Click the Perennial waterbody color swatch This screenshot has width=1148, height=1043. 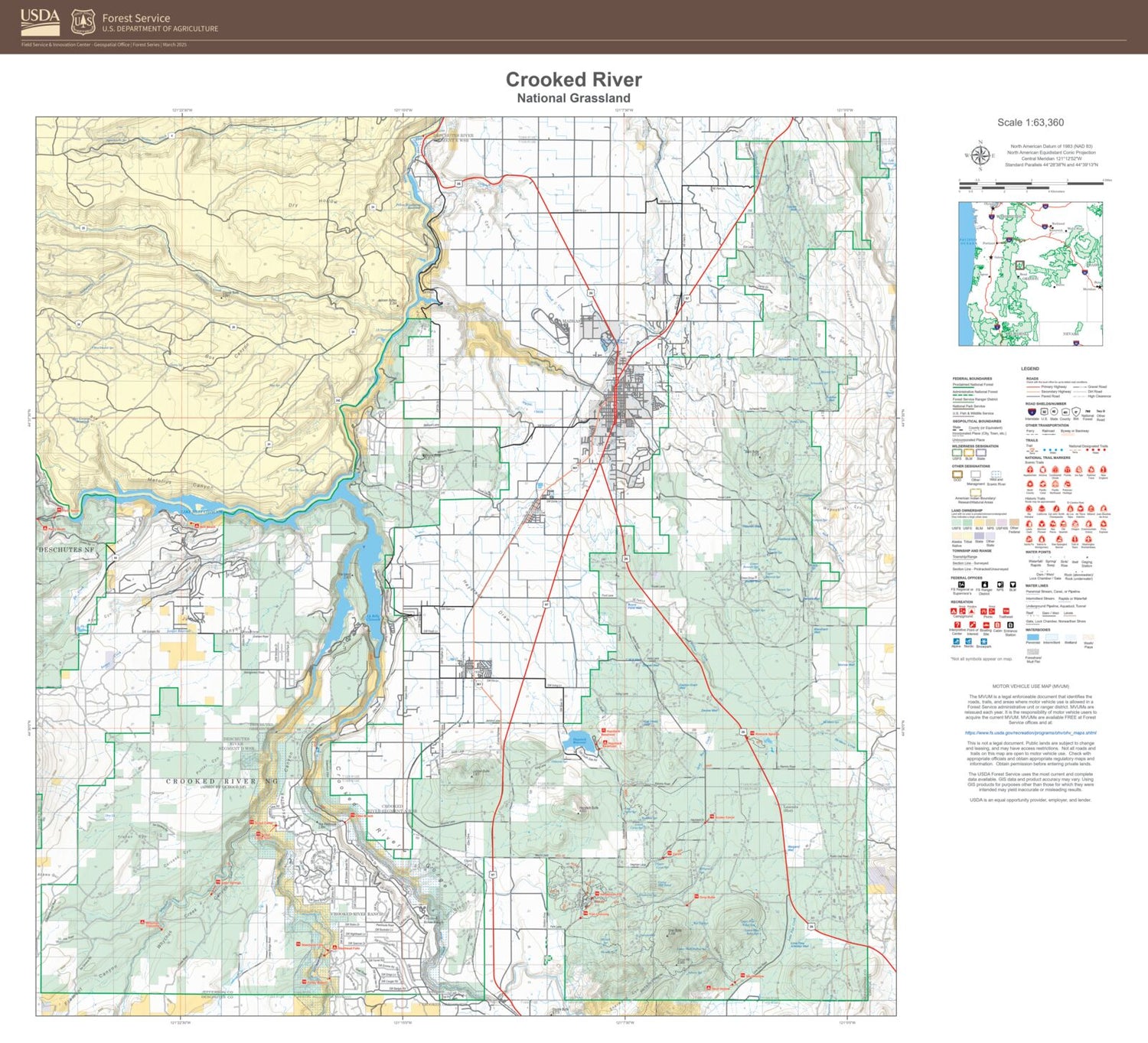pyautogui.click(x=1032, y=637)
